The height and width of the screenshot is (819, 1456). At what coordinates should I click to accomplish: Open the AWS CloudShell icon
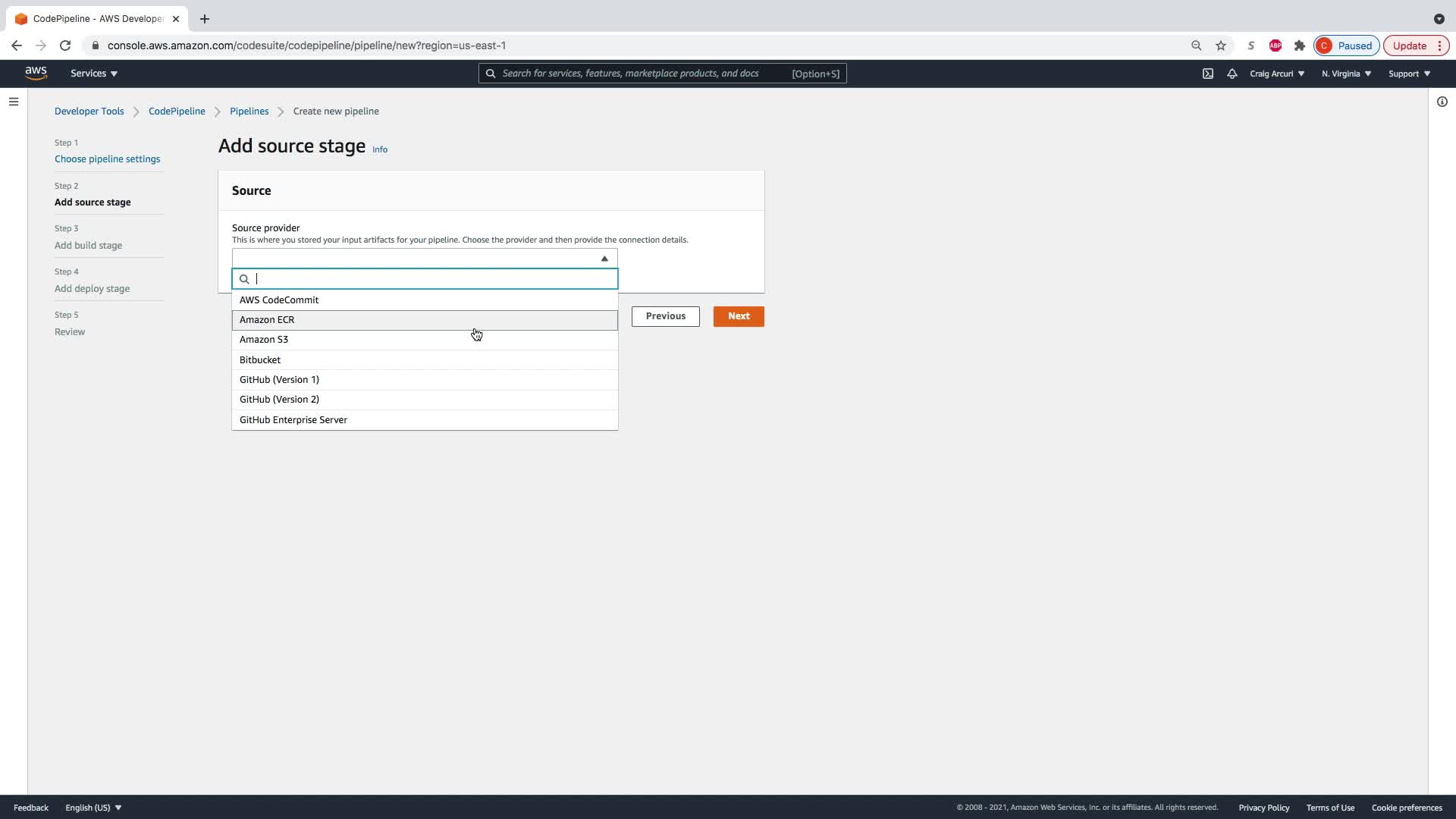(x=1207, y=74)
